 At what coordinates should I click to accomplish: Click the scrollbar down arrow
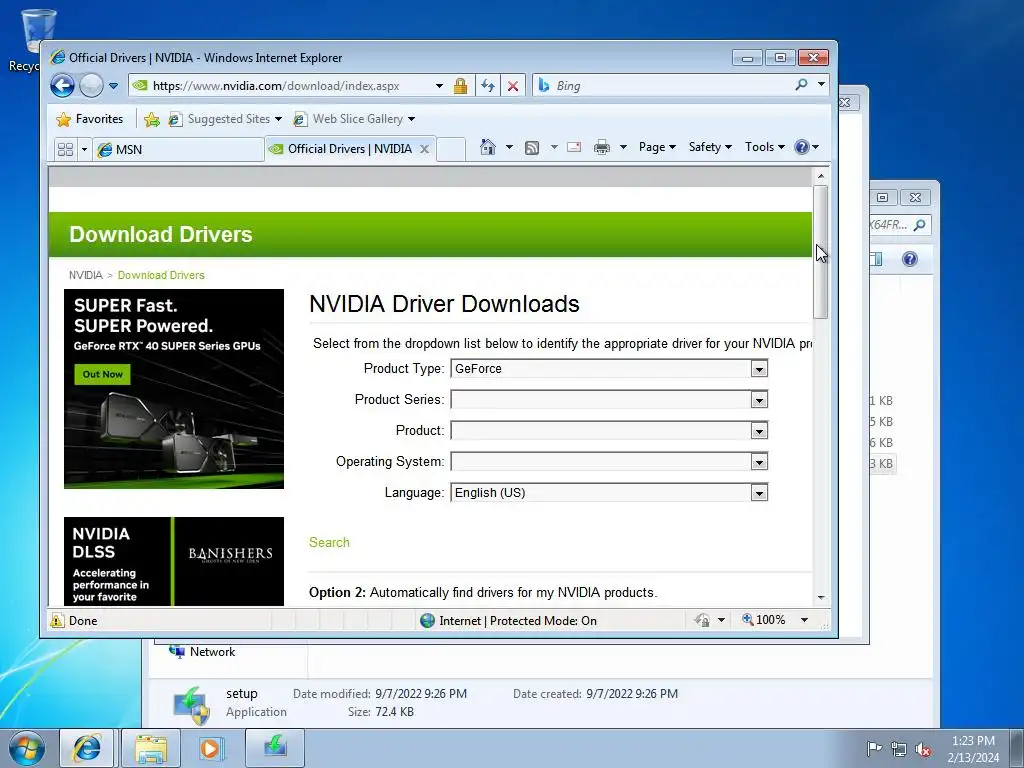click(821, 598)
